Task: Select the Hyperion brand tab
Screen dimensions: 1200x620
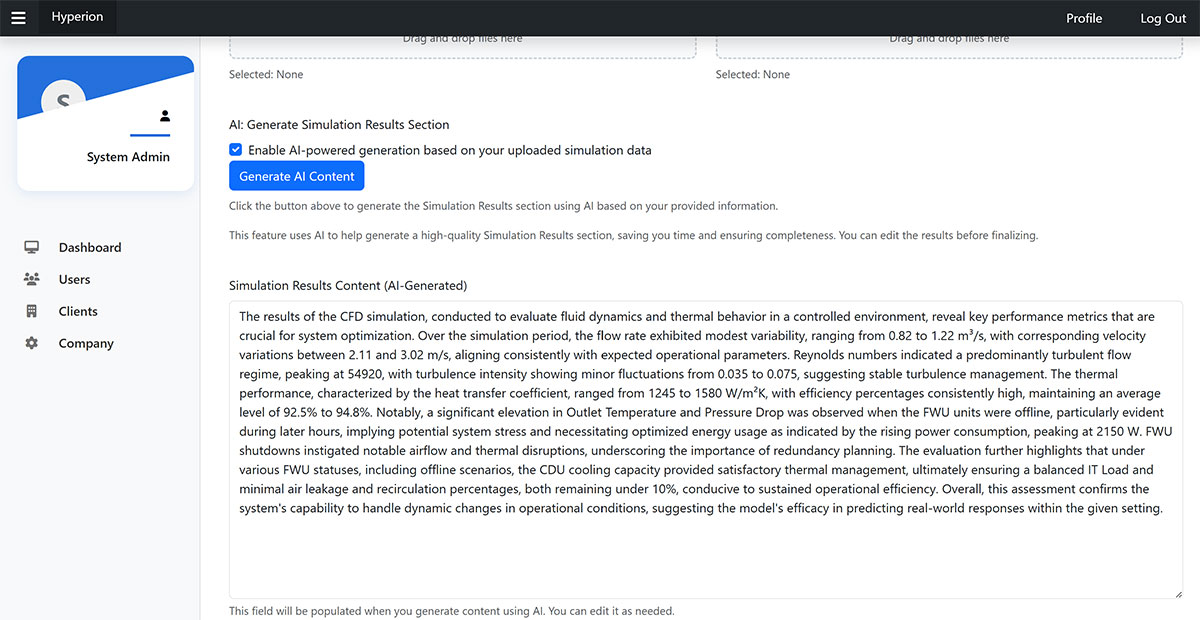Action: tap(77, 17)
